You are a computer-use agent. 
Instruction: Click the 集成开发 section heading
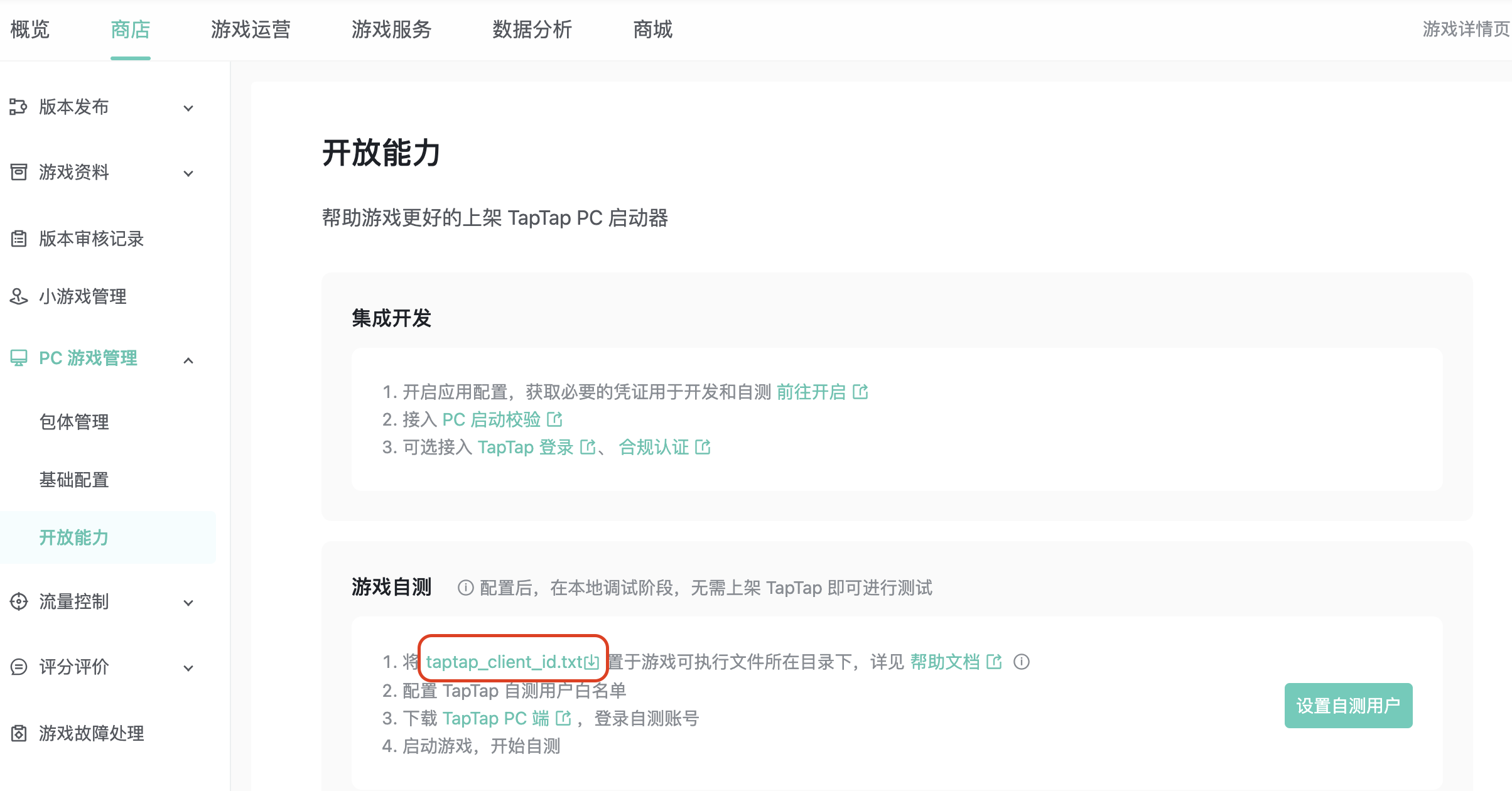pyautogui.click(x=391, y=318)
